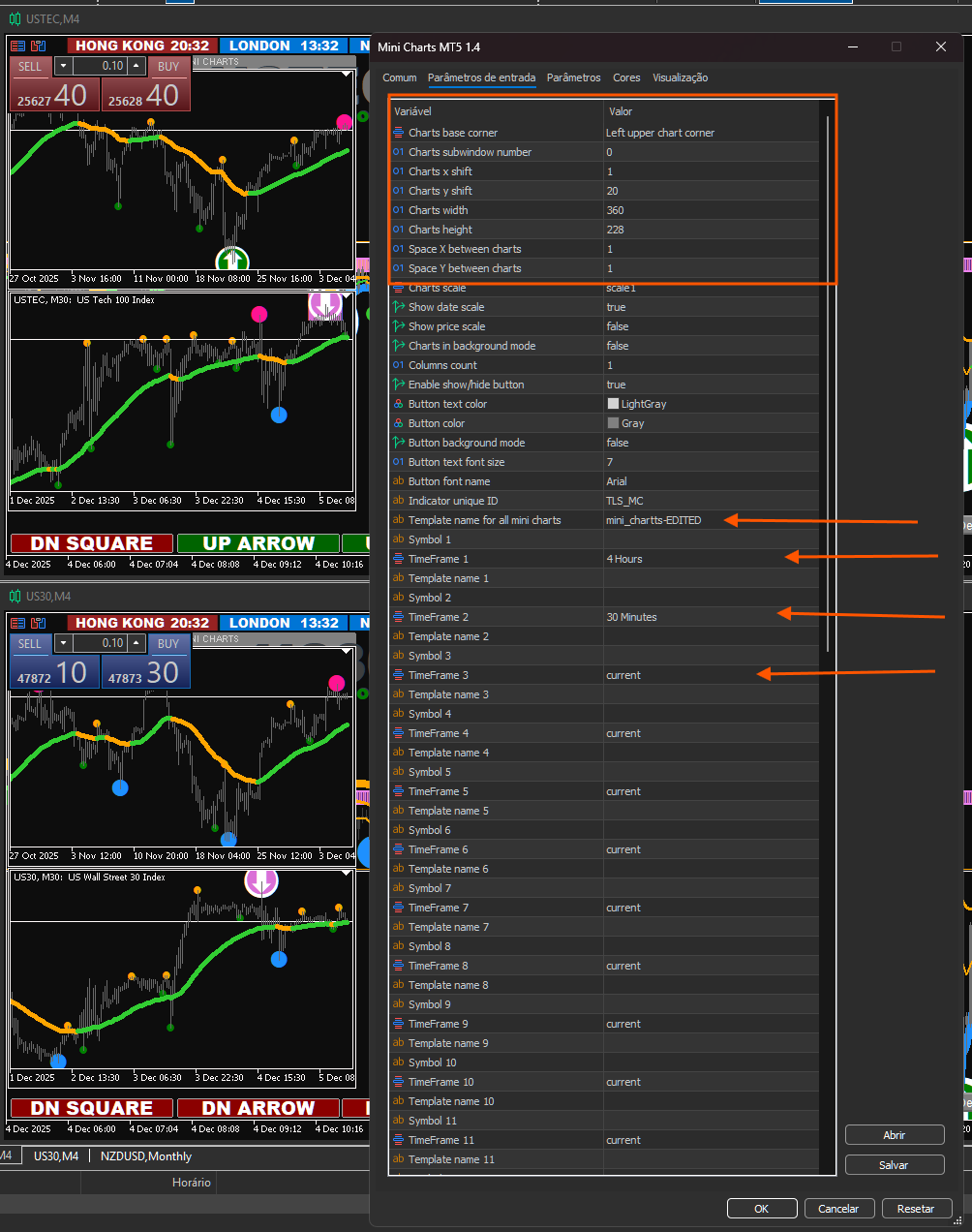
Task: Click the string icon beside Button font name
Action: click(398, 481)
